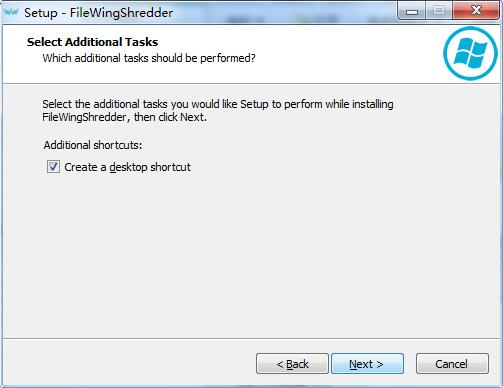This screenshot has width=503, height=388.
Task: Click the instruction paragraph mentioning Setup
Action: (x=218, y=111)
